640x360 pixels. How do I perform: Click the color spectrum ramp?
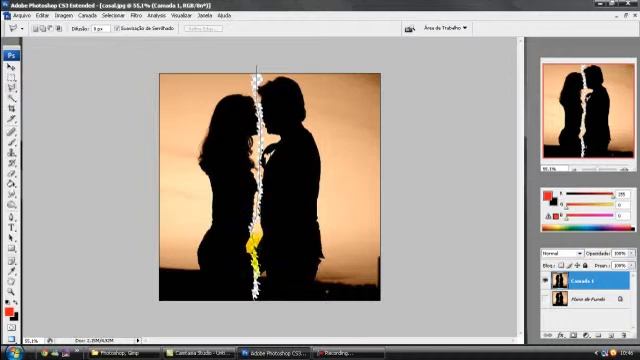point(588,228)
